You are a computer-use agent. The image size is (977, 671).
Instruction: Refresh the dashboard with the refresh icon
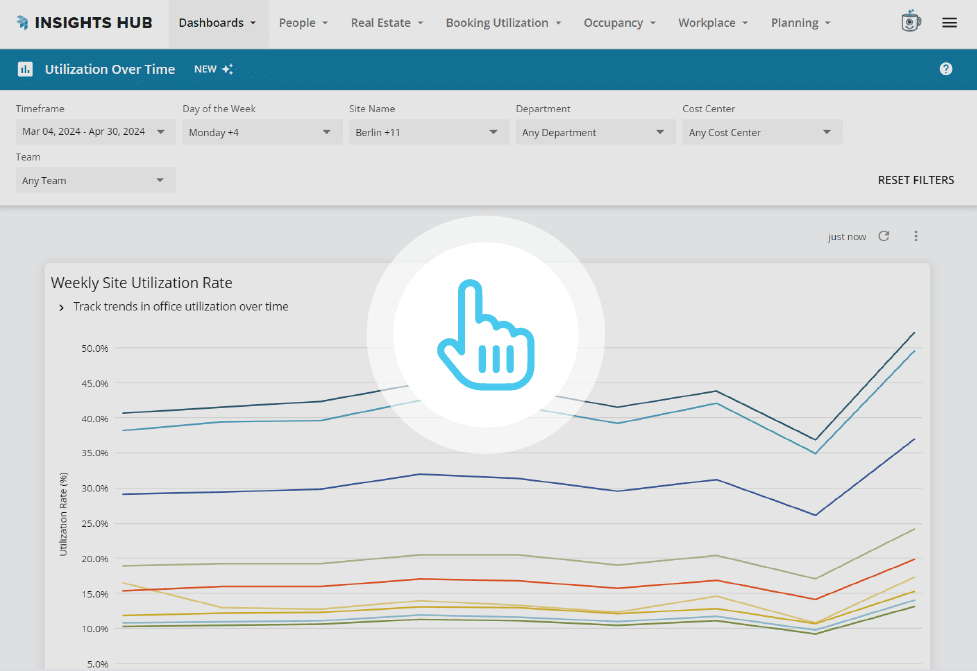883,236
